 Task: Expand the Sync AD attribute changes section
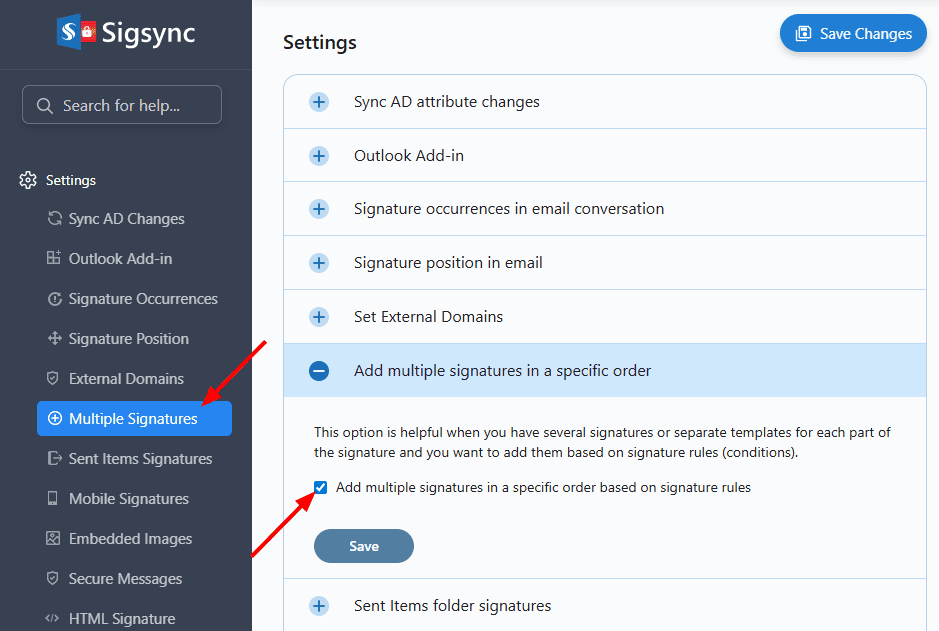pos(319,102)
